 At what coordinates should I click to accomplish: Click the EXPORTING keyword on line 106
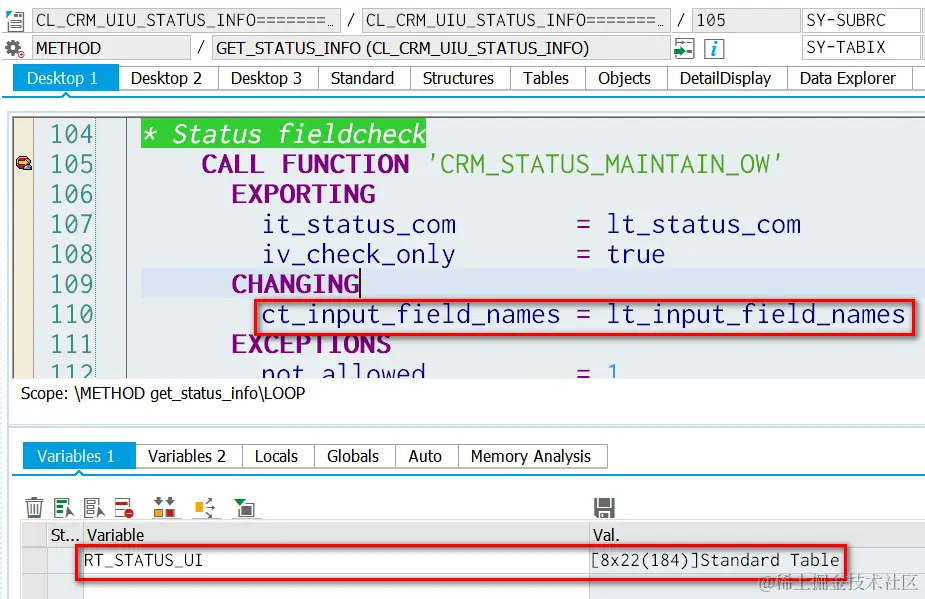[x=303, y=194]
